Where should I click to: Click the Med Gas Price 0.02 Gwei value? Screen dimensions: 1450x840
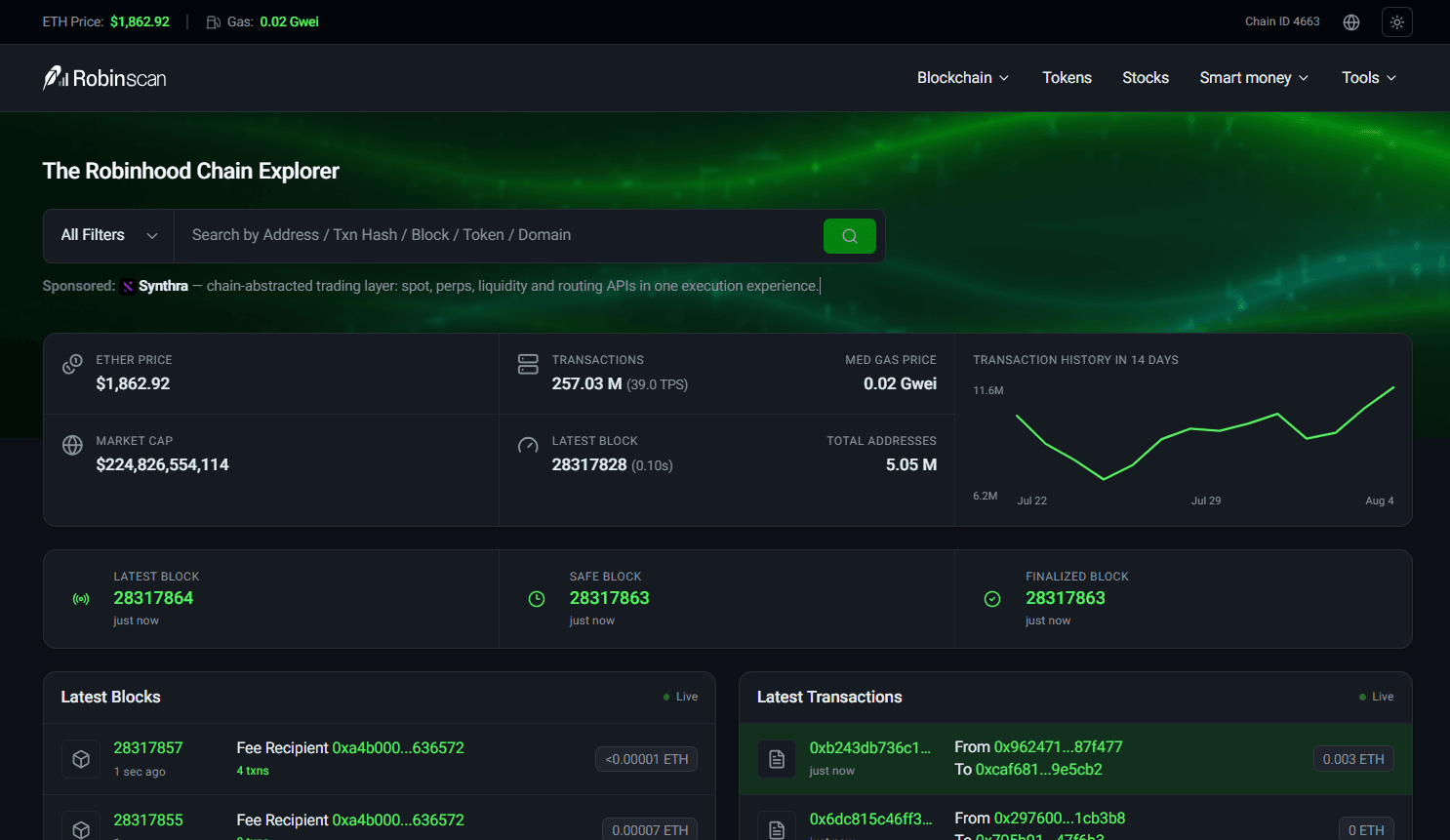tap(900, 383)
